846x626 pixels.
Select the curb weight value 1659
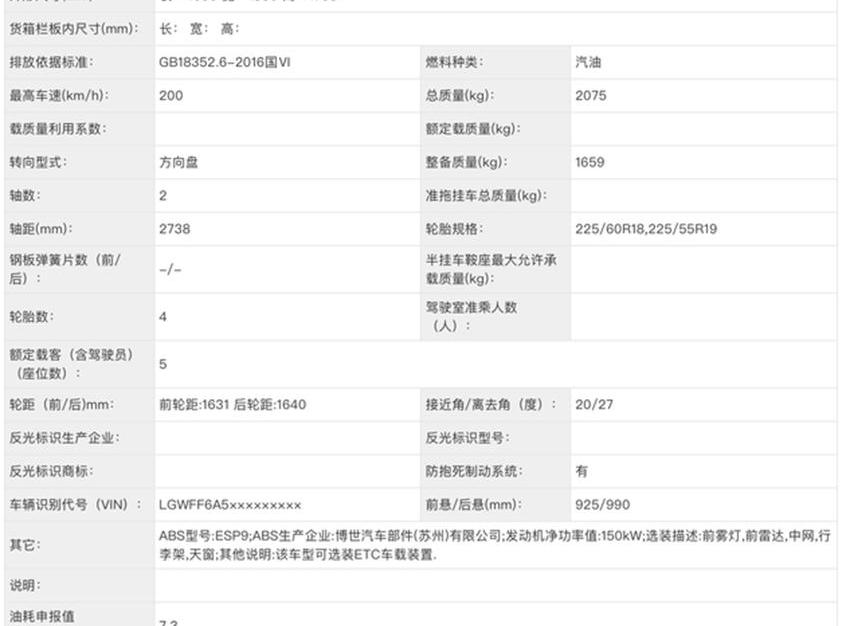[590, 162]
